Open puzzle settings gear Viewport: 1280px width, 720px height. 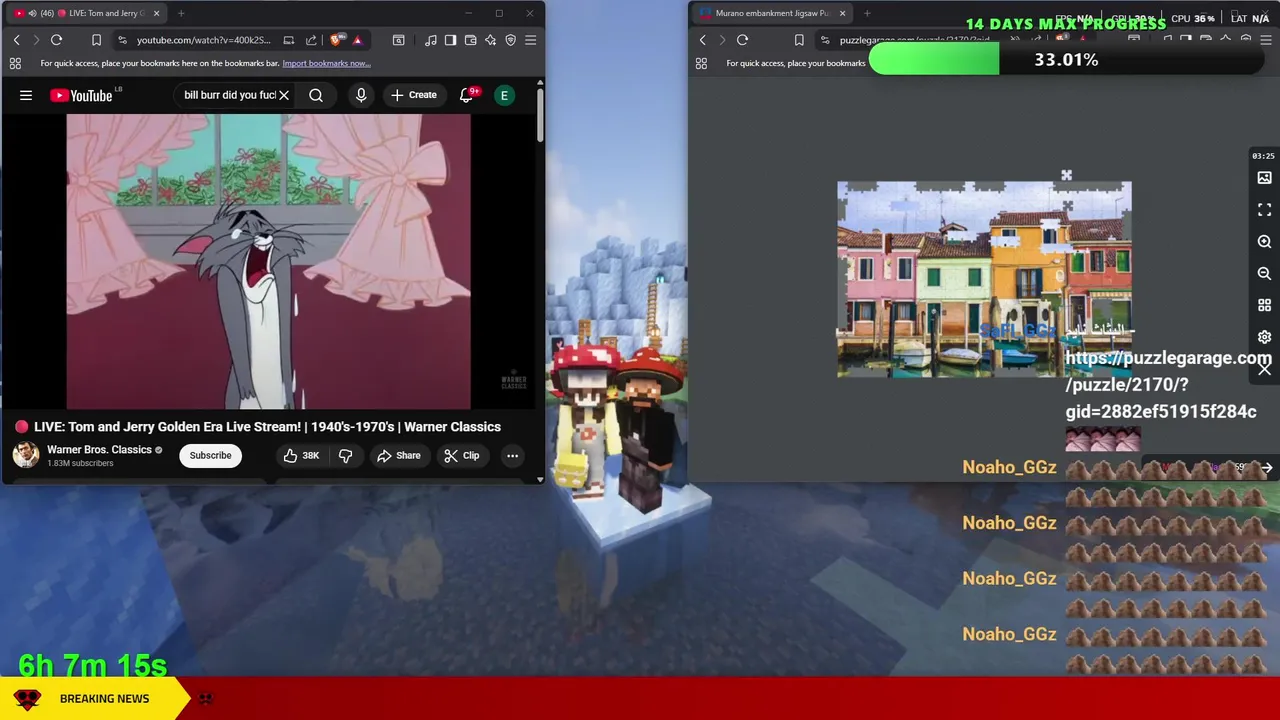[x=1264, y=337]
